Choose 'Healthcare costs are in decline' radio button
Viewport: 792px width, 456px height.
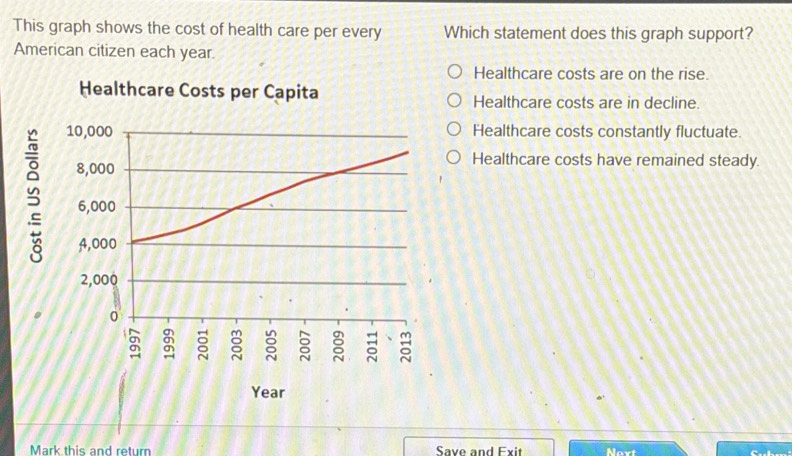click(456, 102)
